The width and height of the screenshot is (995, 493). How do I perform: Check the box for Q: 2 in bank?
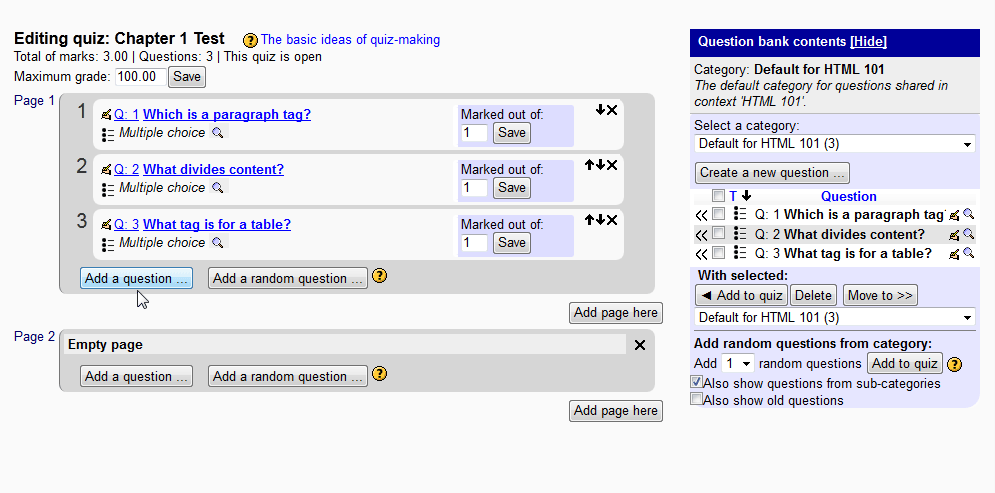point(718,234)
